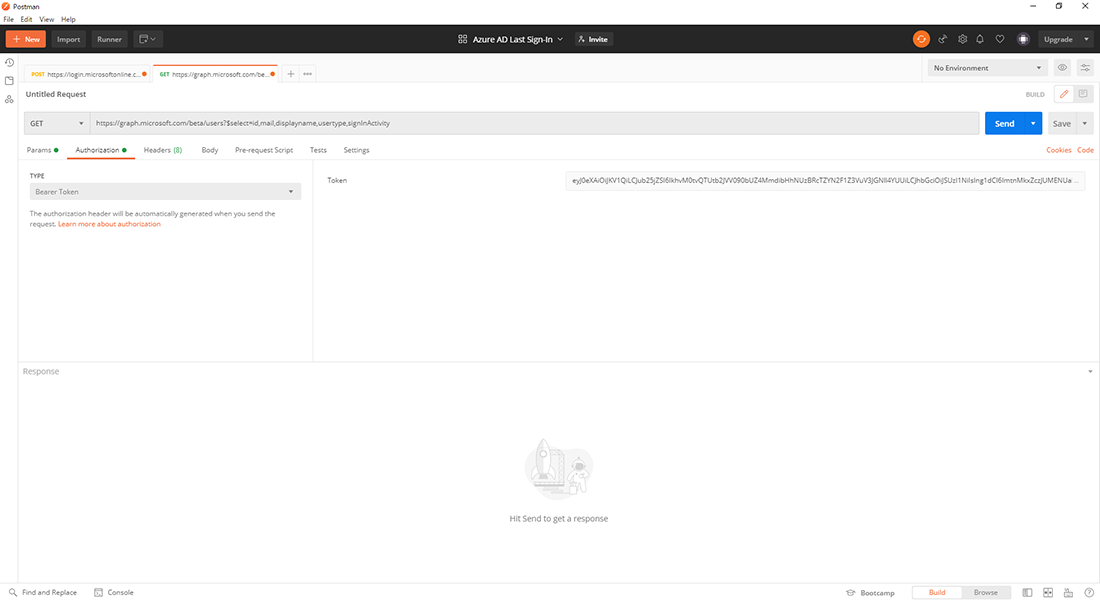
Task: Open Learn more about authorization link
Action: tap(109, 225)
